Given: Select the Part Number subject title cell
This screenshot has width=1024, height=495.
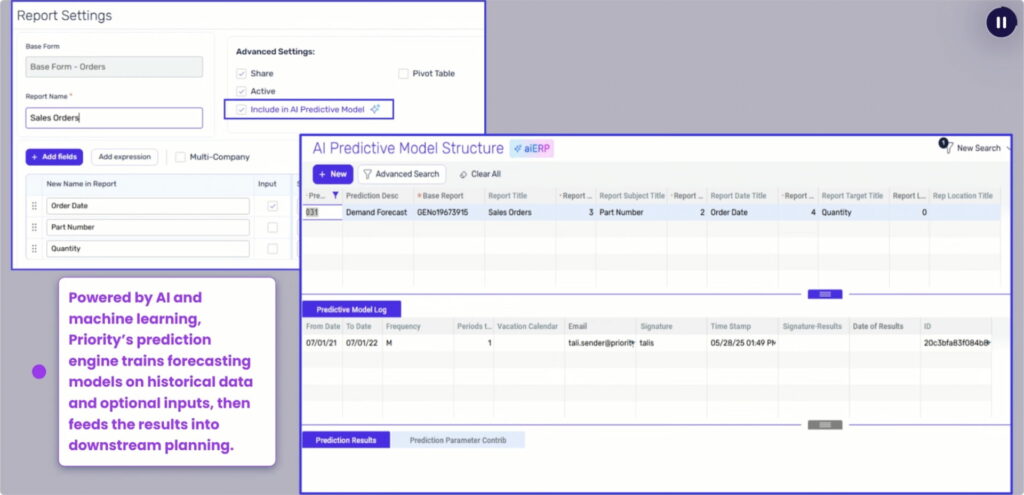Looking at the screenshot, I should [631, 212].
